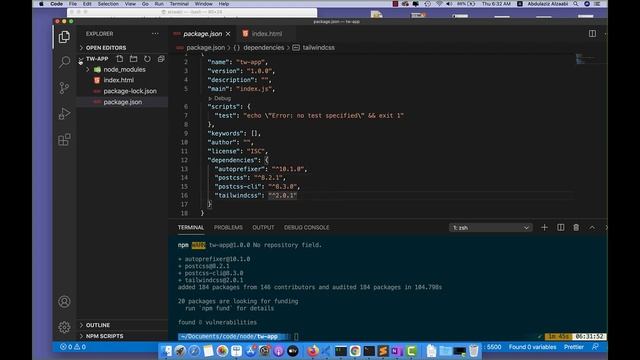Select package.json in Explorer tree

pyautogui.click(x=122, y=102)
